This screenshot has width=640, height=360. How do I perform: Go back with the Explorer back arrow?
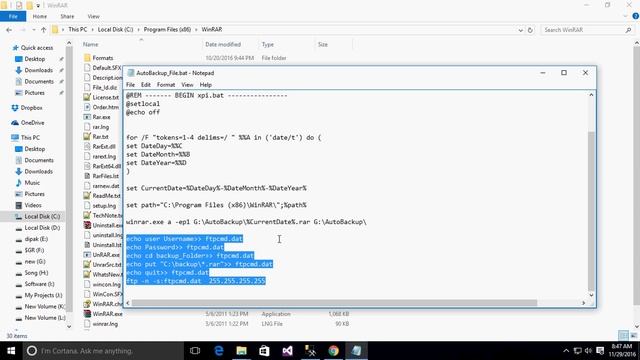pyautogui.click(x=9, y=30)
